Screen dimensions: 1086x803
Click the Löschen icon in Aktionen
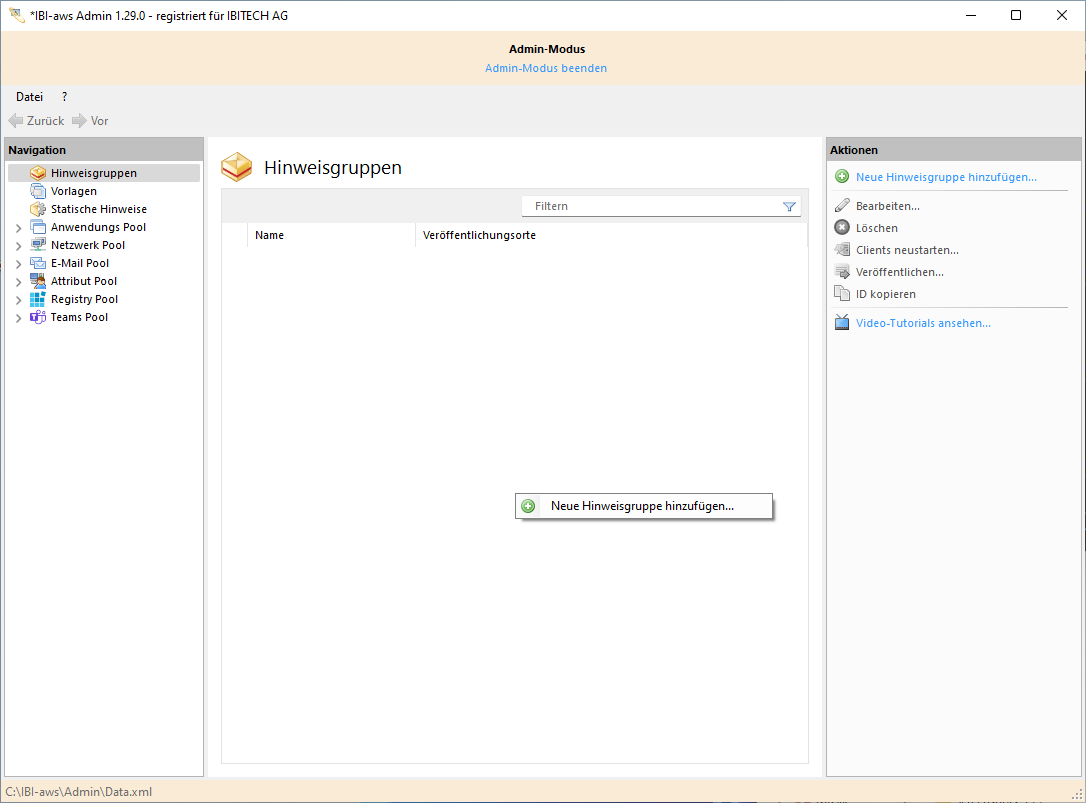(x=842, y=228)
